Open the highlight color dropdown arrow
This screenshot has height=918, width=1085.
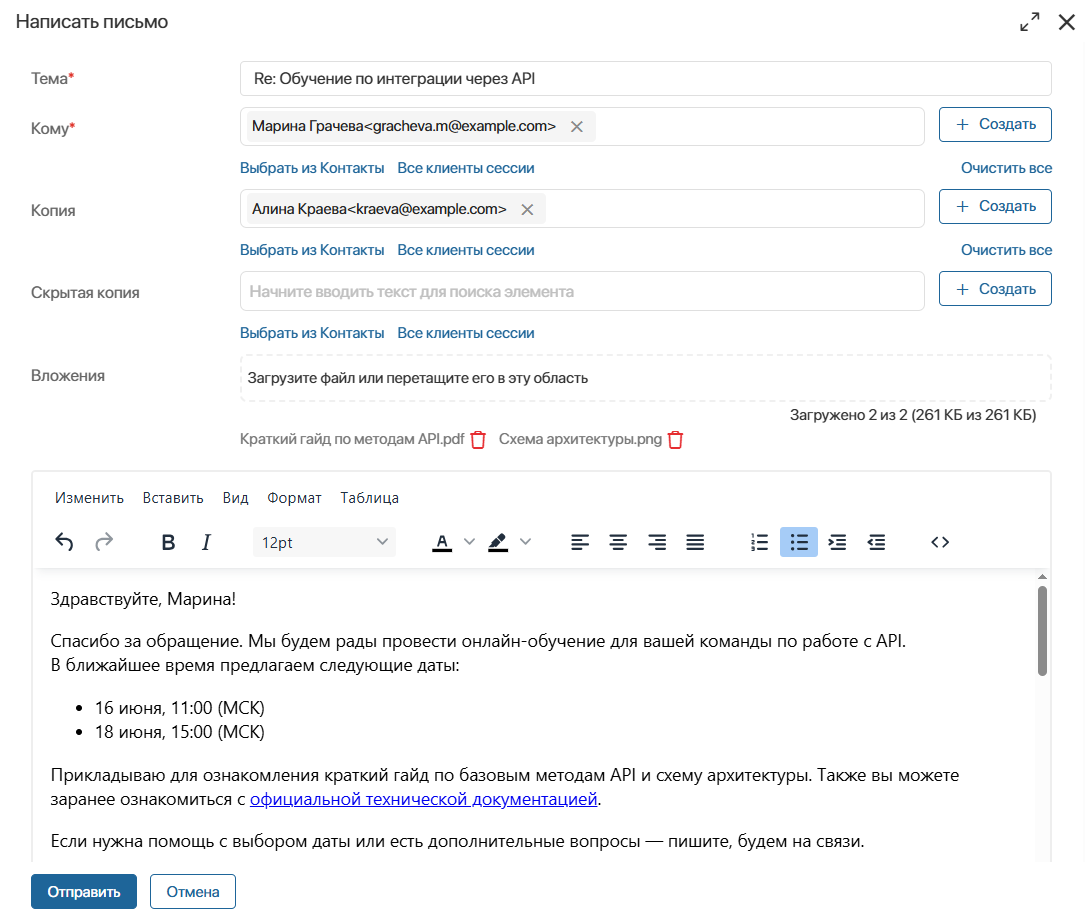(526, 542)
